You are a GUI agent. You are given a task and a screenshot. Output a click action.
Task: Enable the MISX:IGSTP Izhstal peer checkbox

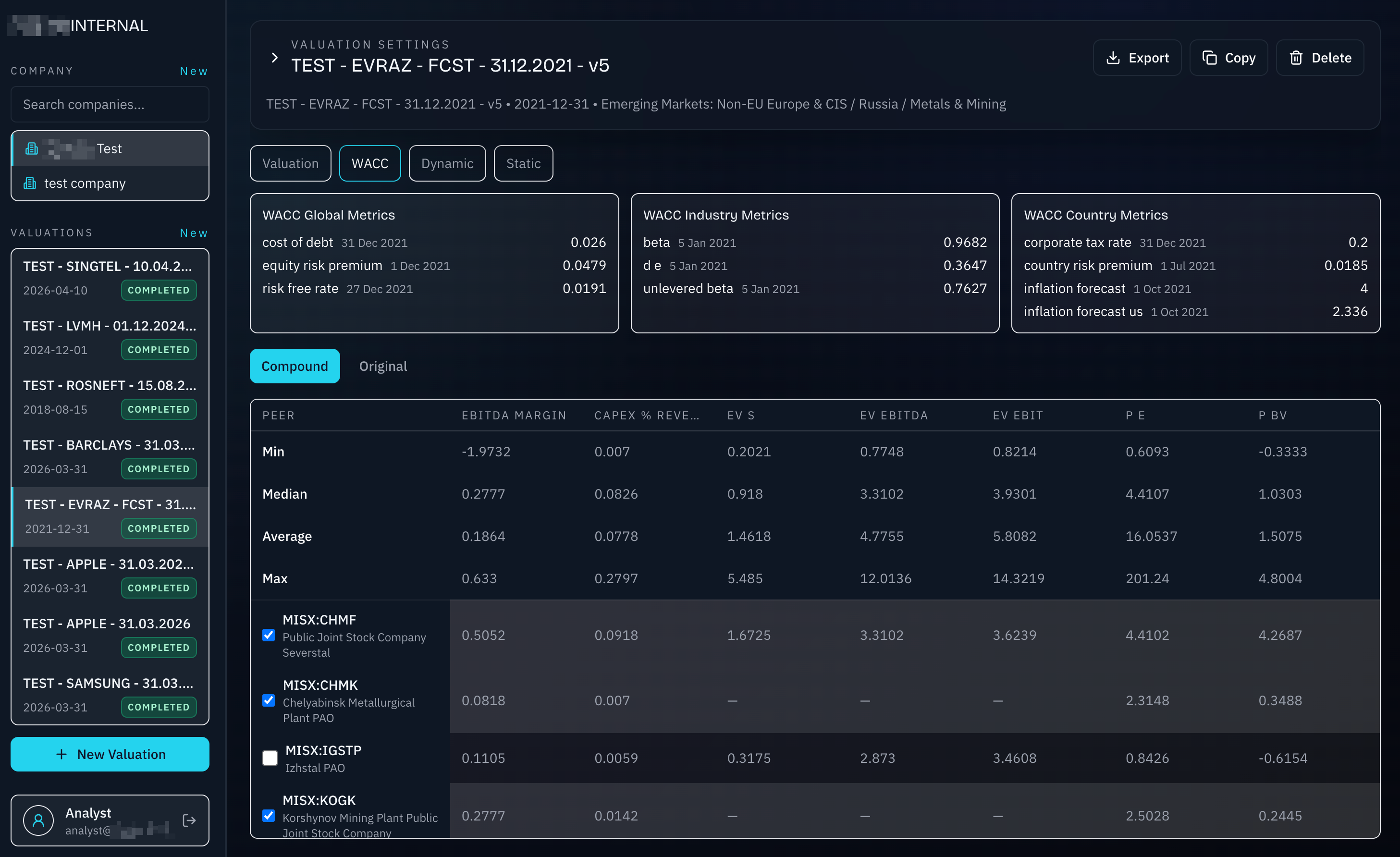tap(270, 758)
